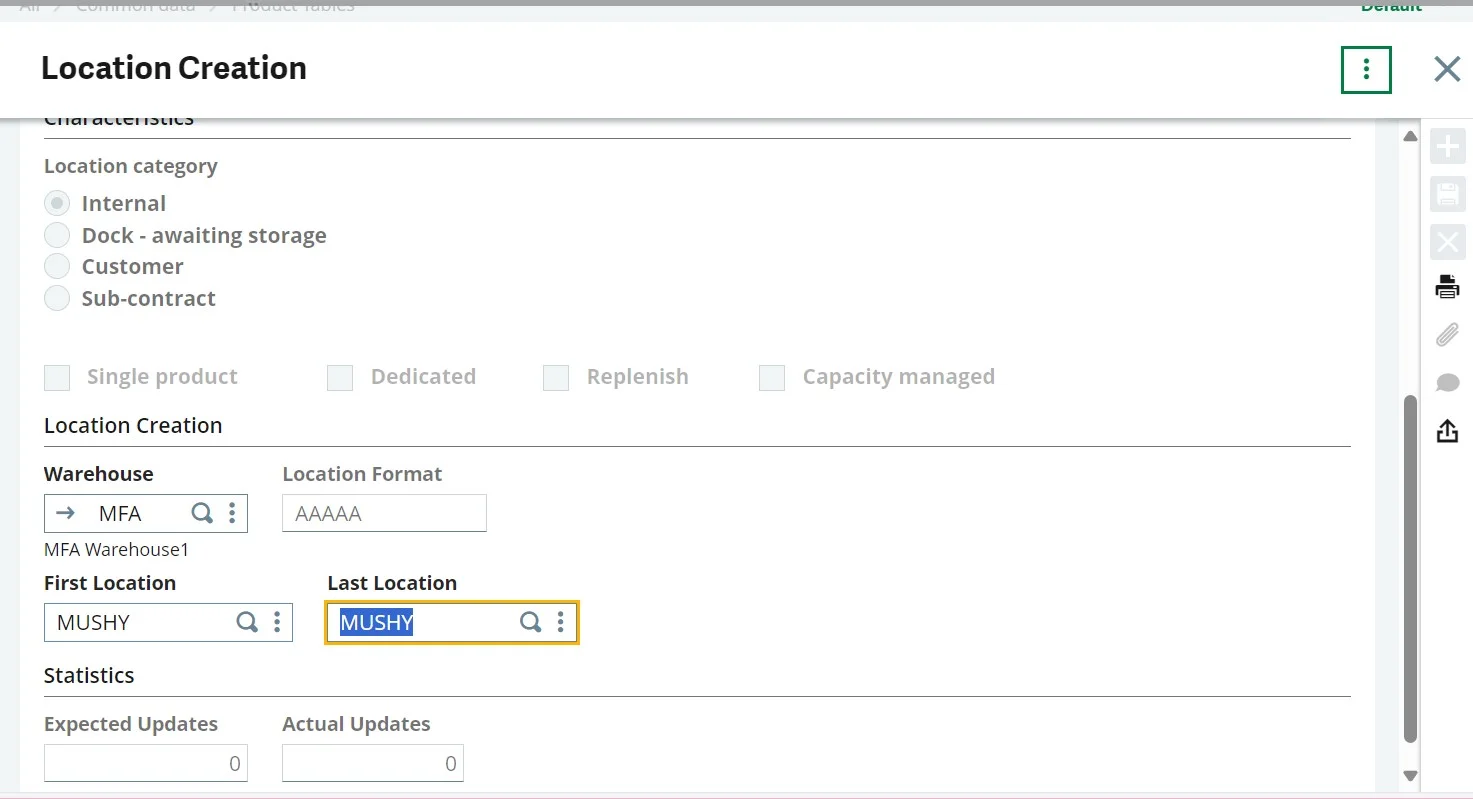Click the Export share icon
The image size is (1473, 799).
[x=1447, y=430]
